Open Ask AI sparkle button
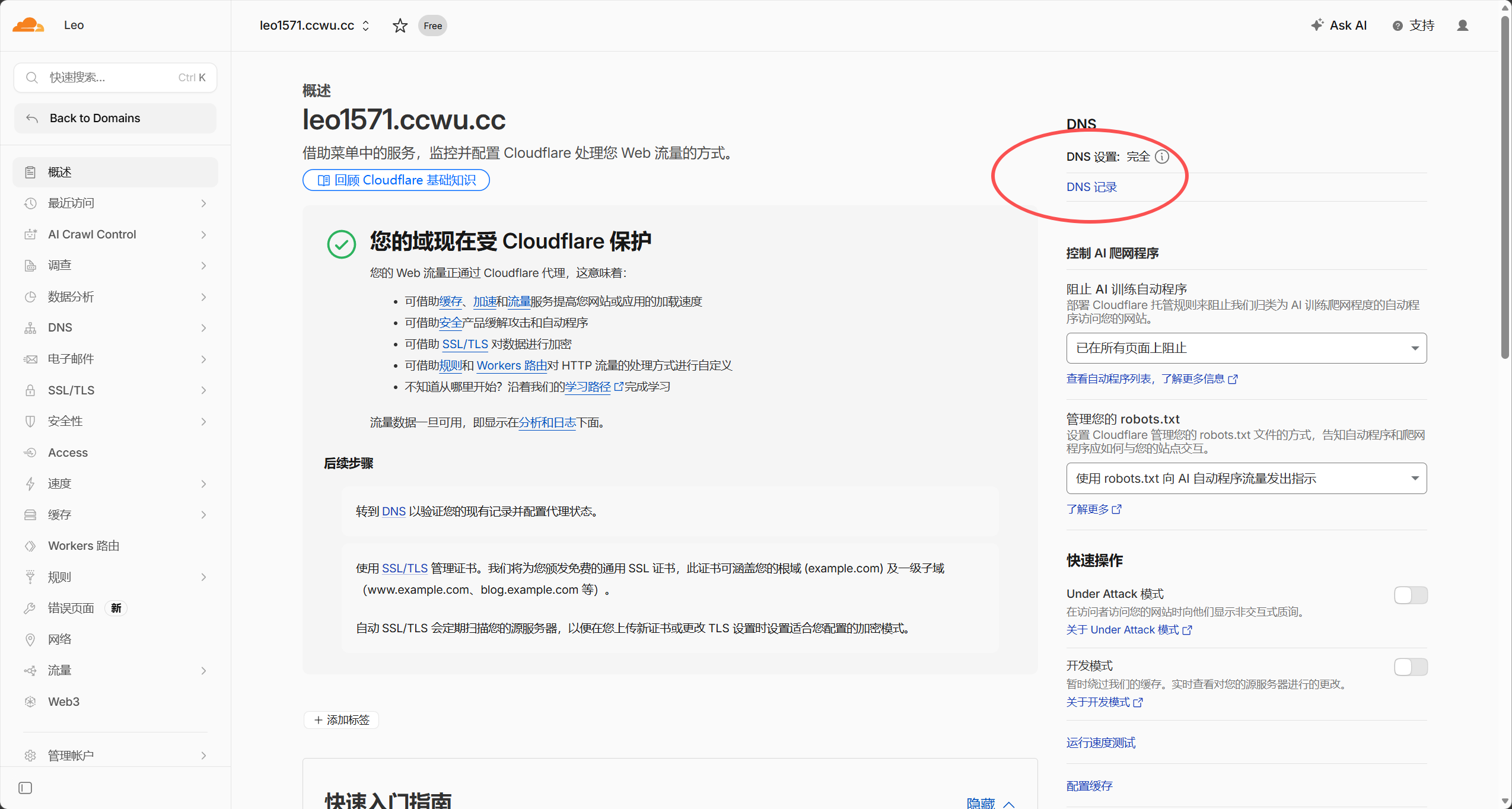The height and width of the screenshot is (809, 1512). coord(1338,26)
